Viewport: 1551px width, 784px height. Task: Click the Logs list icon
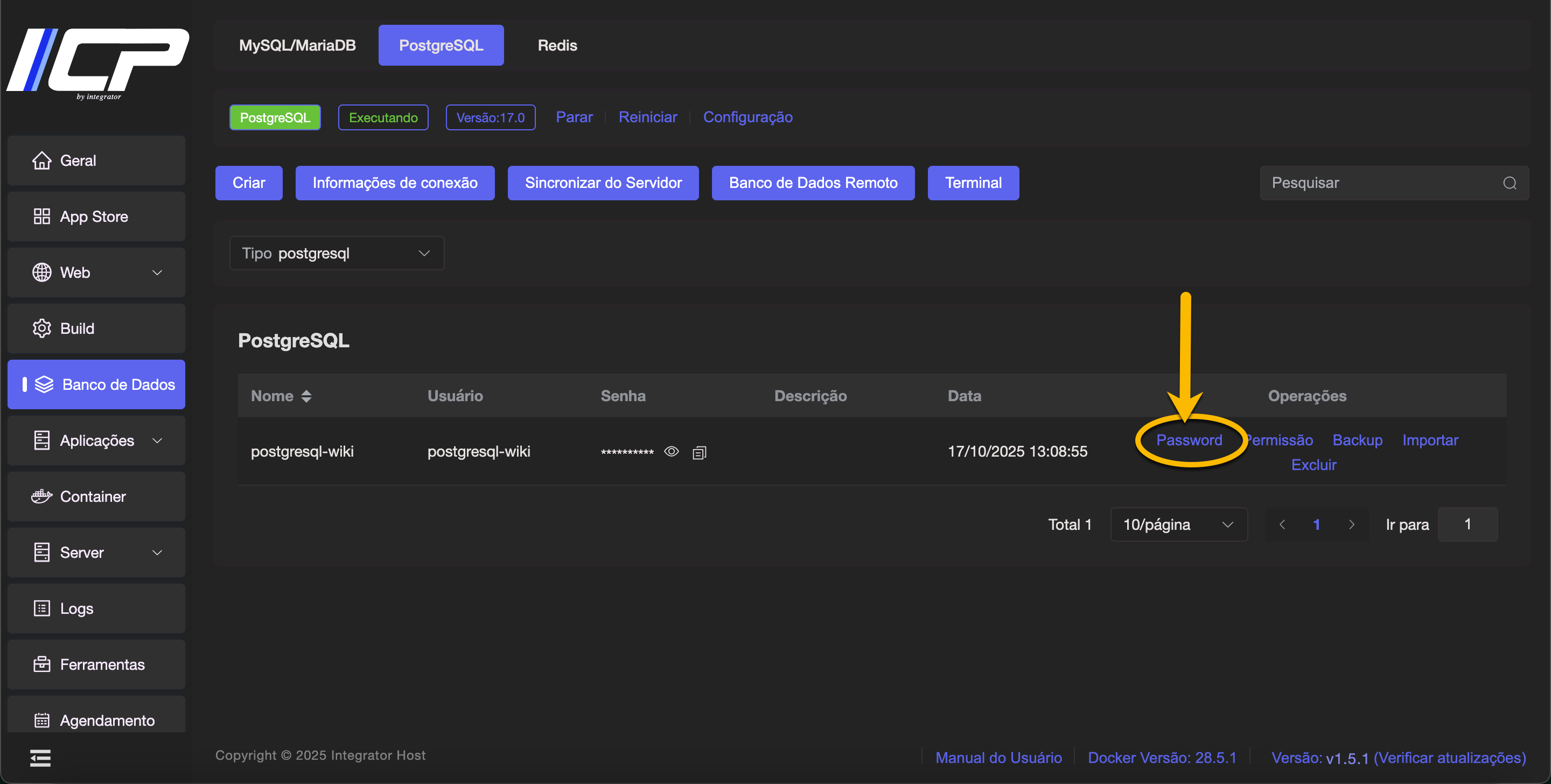(41, 608)
